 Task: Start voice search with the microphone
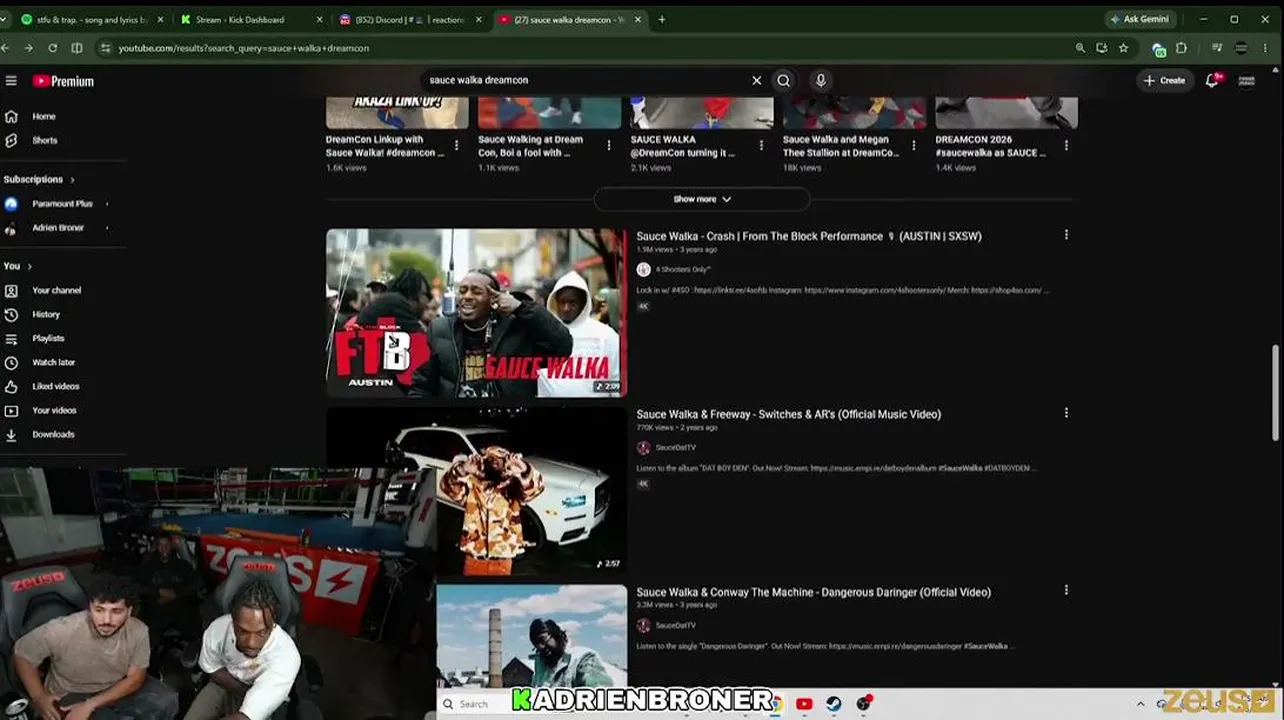pyautogui.click(x=821, y=80)
